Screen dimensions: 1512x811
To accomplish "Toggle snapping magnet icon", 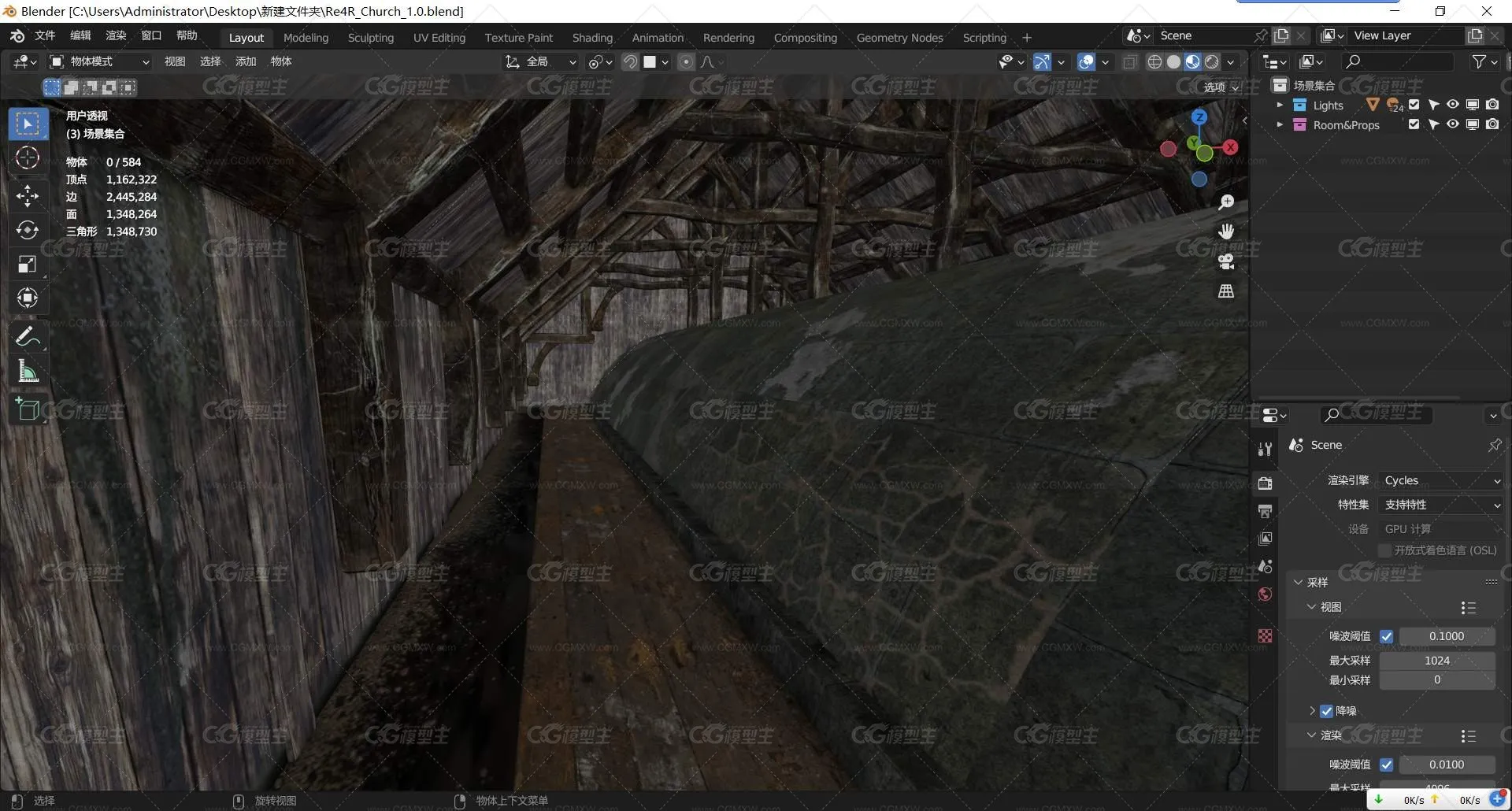I will click(x=630, y=62).
